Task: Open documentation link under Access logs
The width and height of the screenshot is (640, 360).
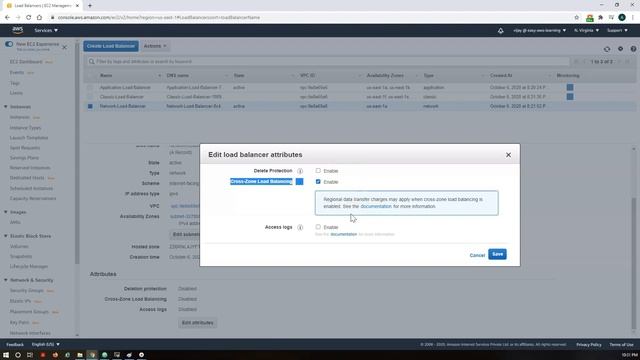Action: 344,234
